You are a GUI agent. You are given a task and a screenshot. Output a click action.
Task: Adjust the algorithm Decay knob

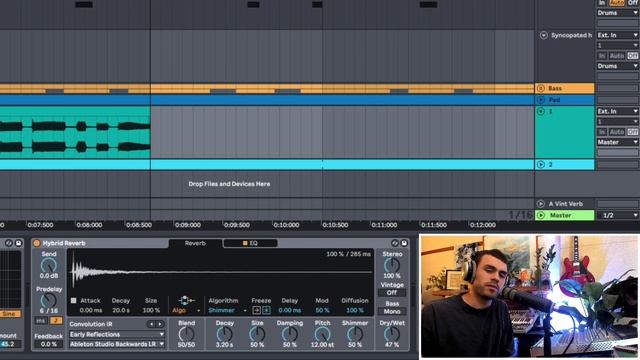pyautogui.click(x=224, y=334)
